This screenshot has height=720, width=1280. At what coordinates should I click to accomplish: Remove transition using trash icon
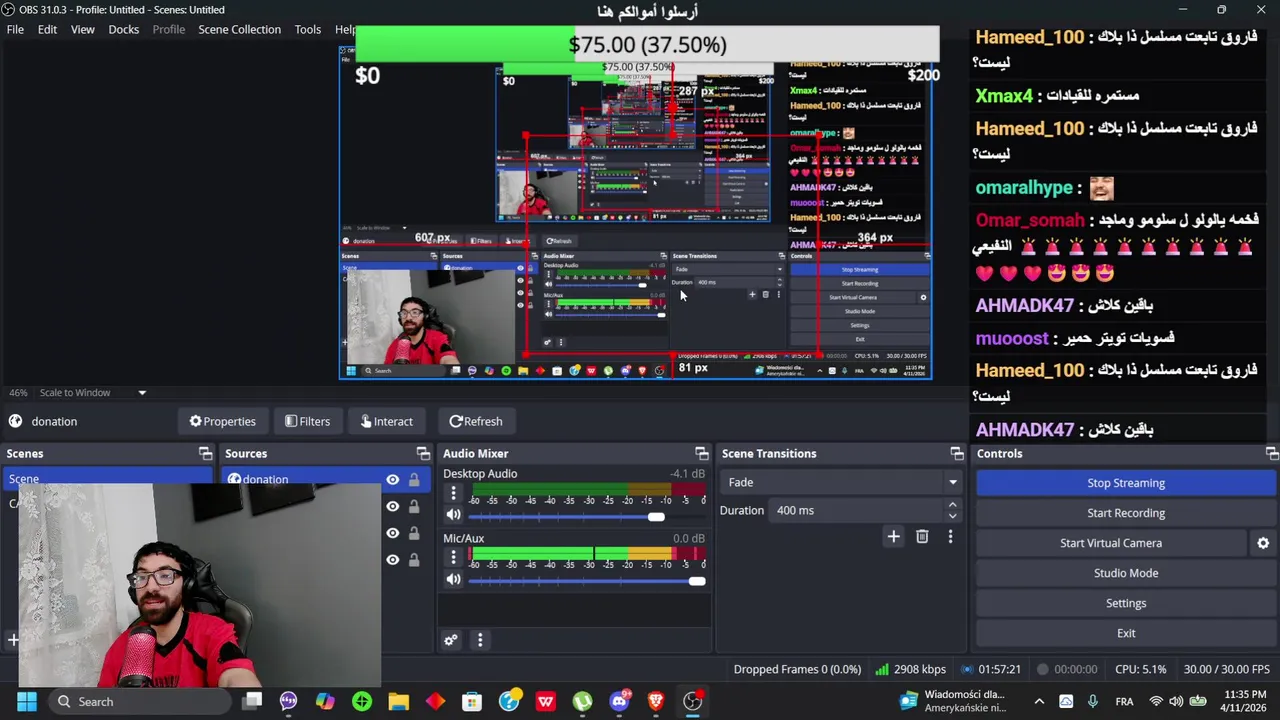click(922, 537)
